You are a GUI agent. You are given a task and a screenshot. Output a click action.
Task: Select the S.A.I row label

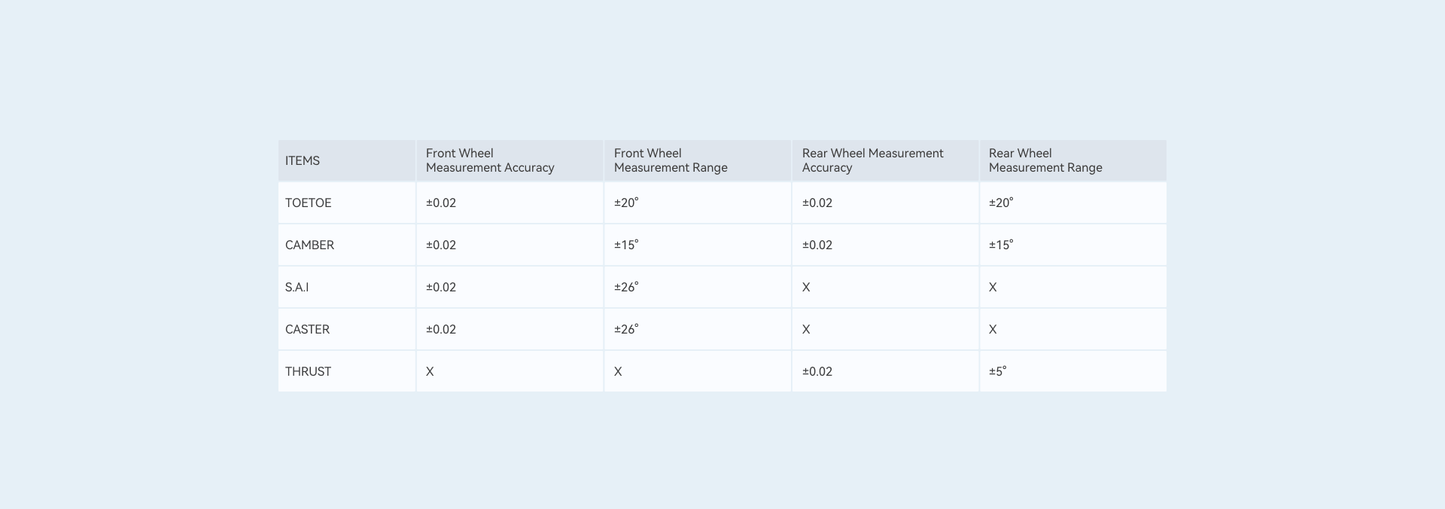tap(297, 287)
